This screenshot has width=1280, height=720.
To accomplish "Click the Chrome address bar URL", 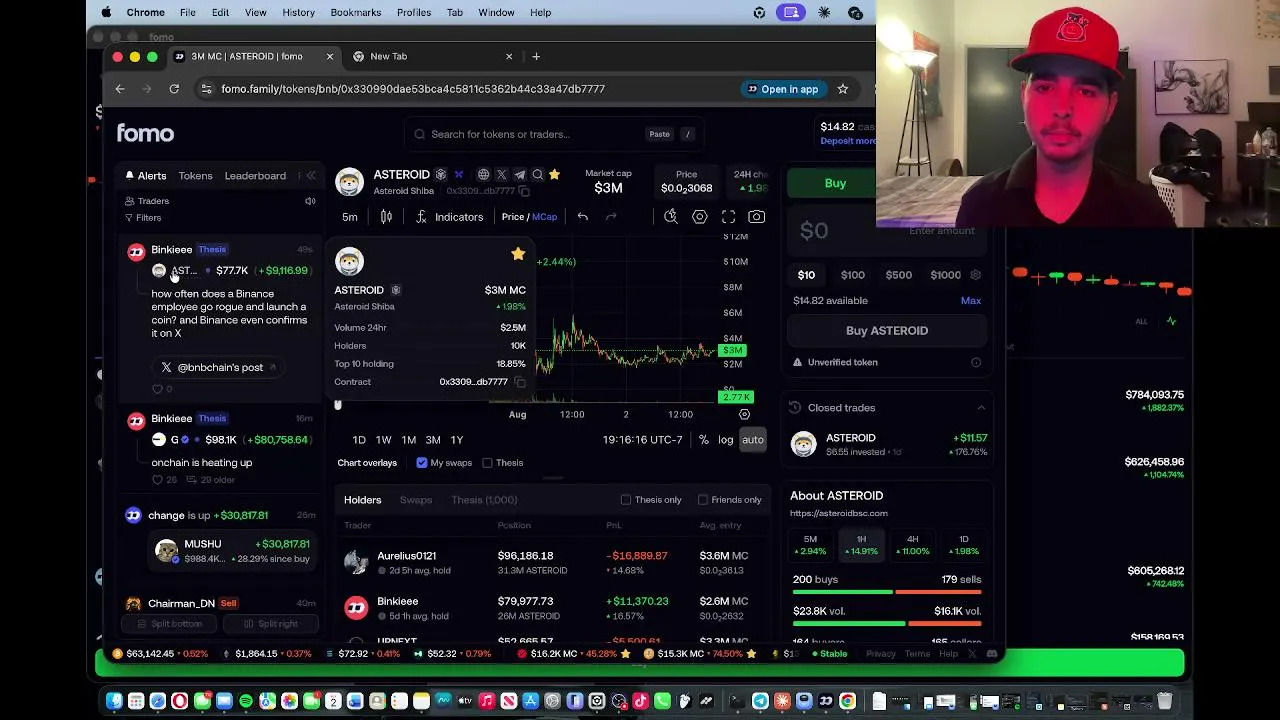I will 413,89.
